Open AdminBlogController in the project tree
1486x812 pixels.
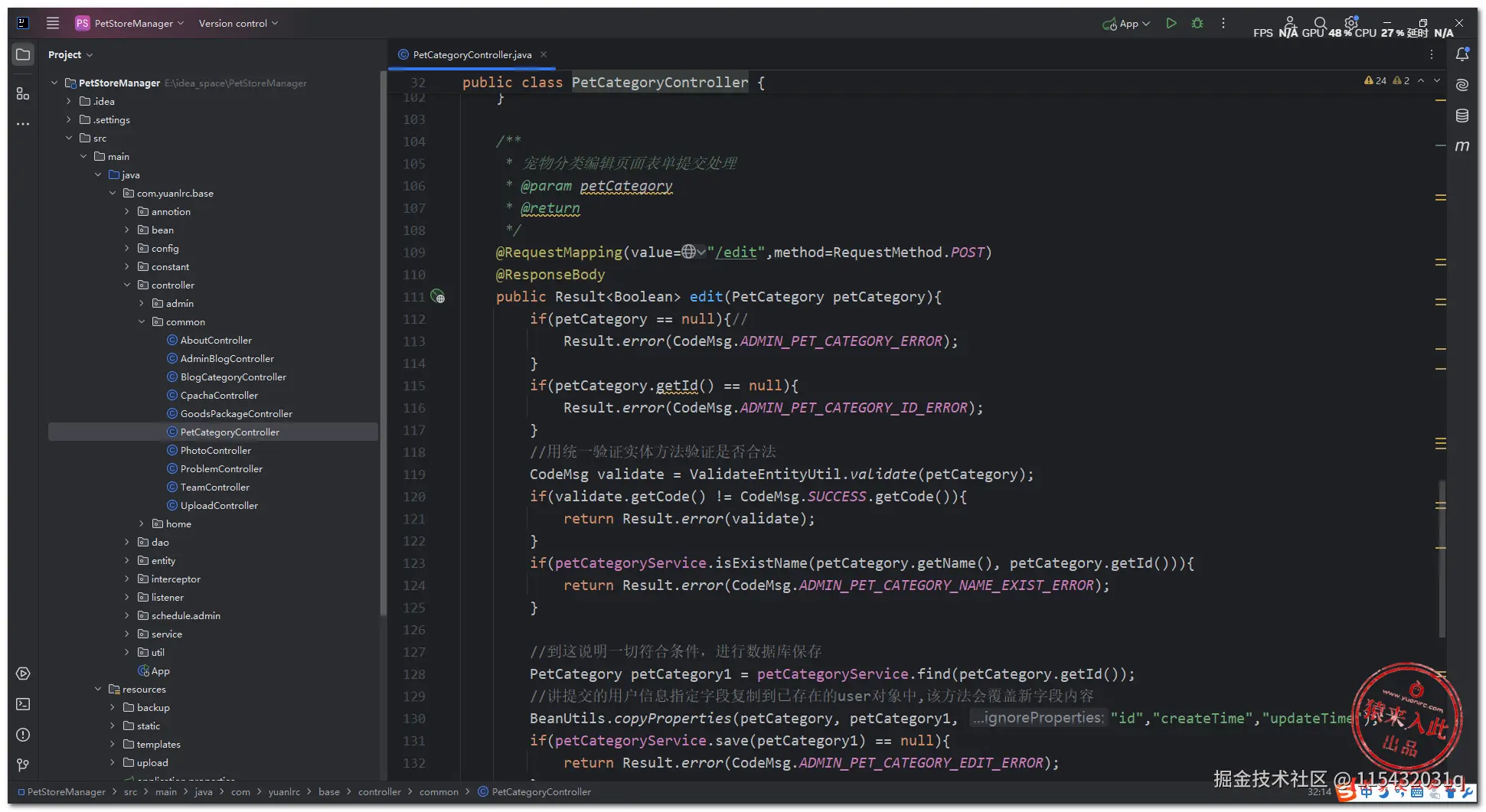227,358
